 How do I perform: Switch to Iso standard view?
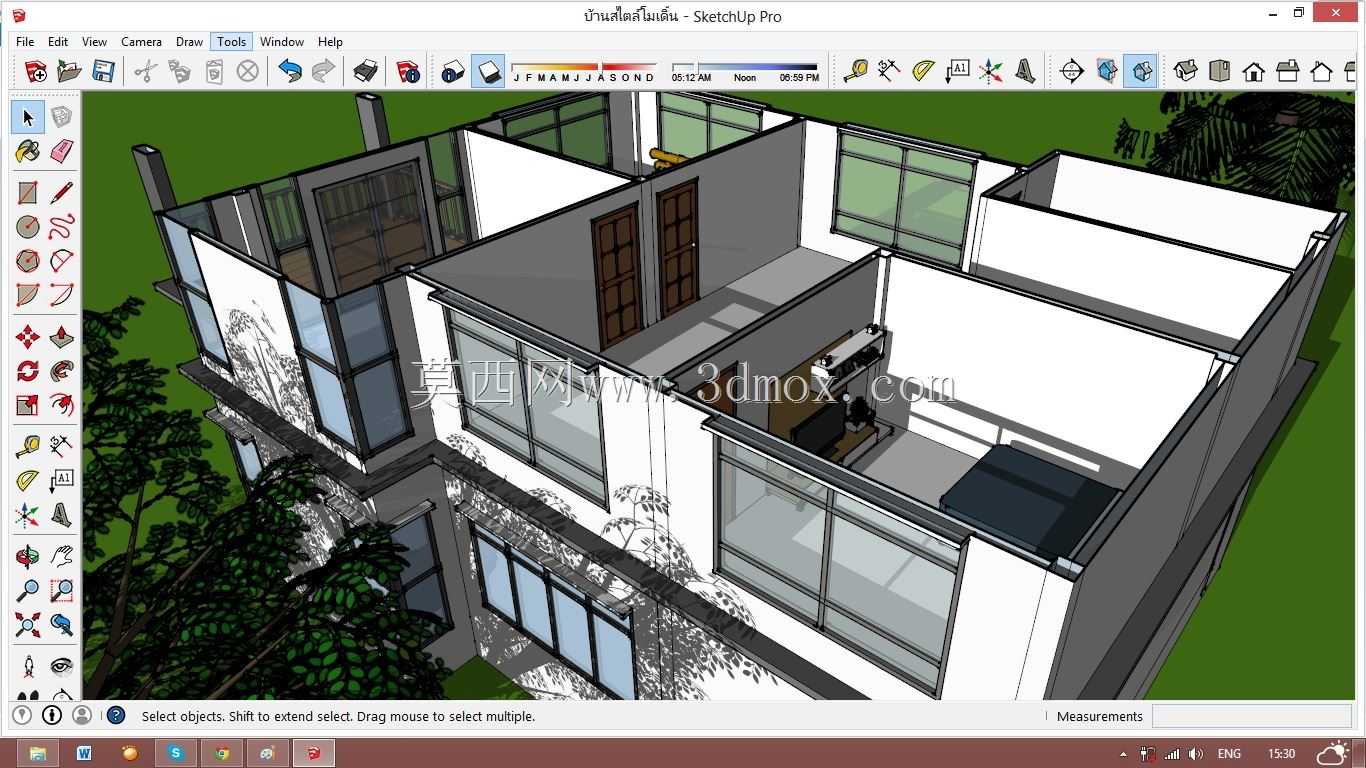pos(1186,71)
